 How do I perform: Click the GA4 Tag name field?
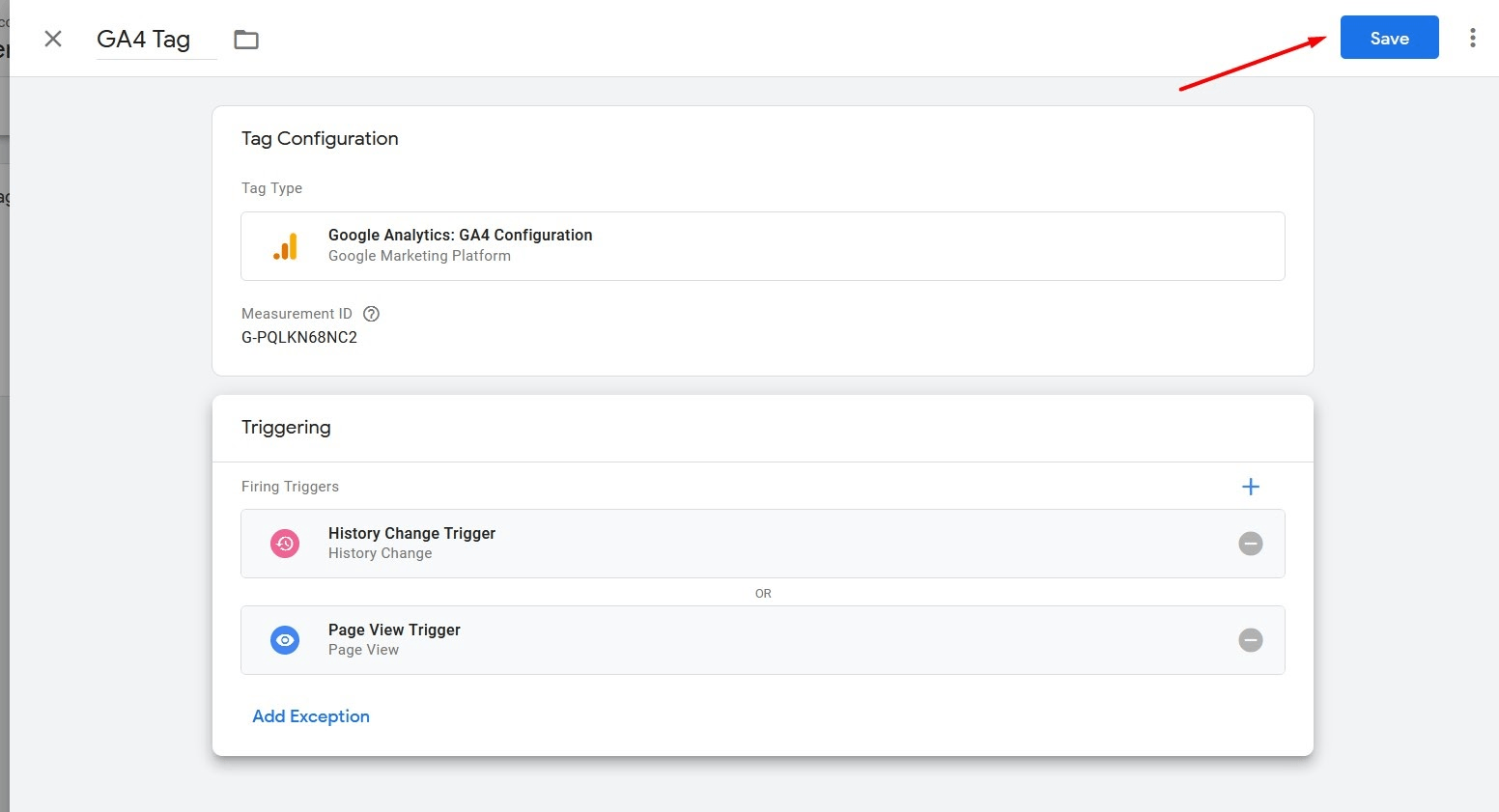(144, 40)
